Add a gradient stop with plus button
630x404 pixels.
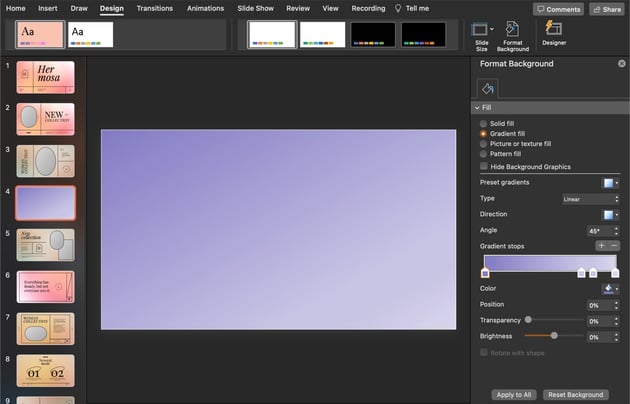coord(600,245)
